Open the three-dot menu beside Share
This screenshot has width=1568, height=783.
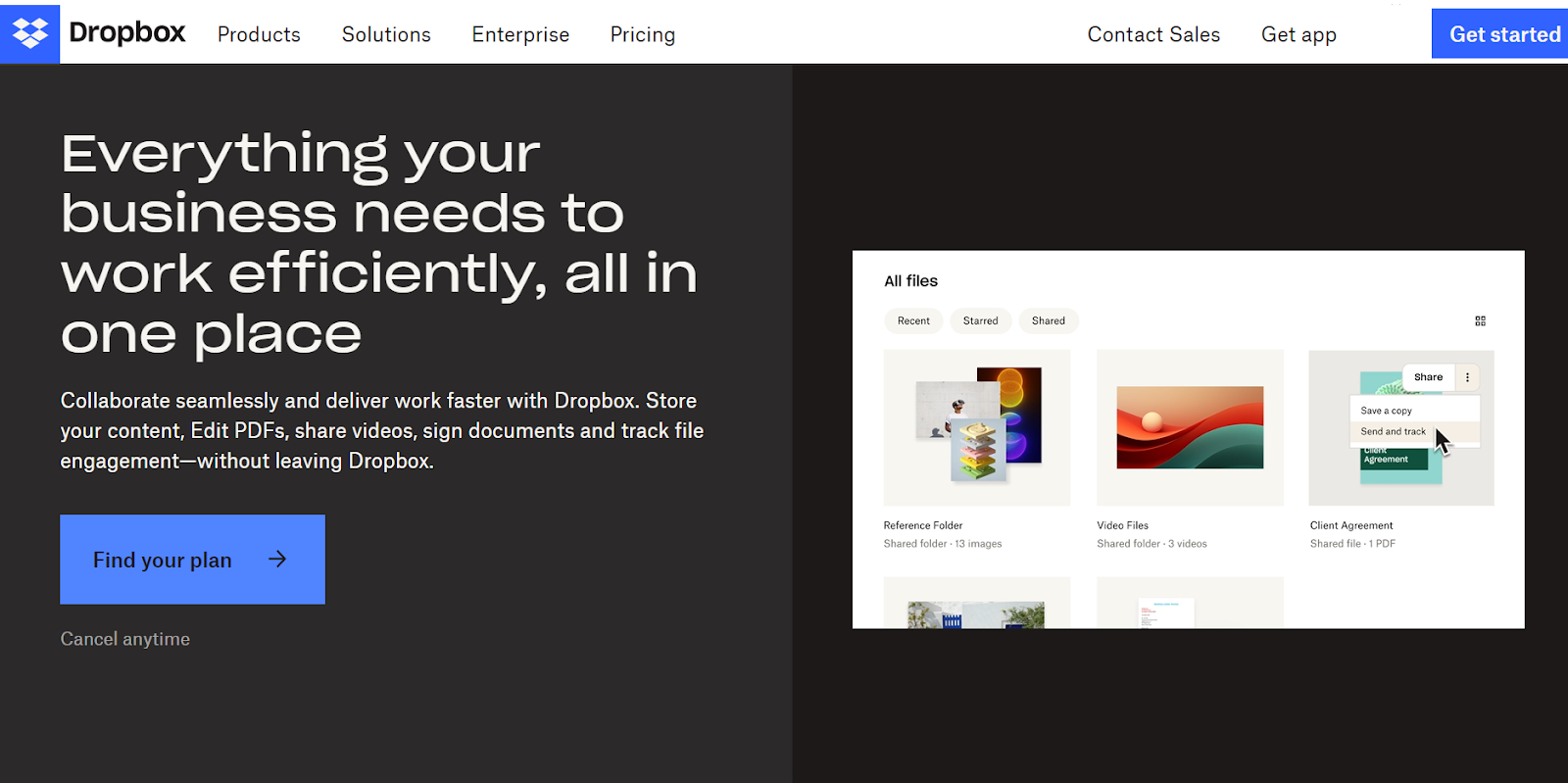[1467, 377]
